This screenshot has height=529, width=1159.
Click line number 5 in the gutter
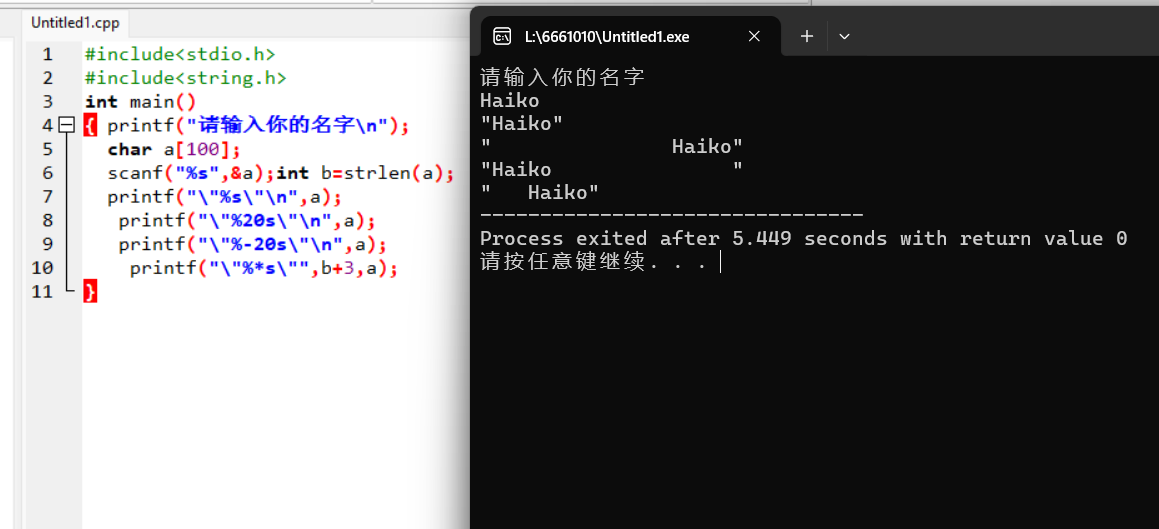click(x=47, y=149)
